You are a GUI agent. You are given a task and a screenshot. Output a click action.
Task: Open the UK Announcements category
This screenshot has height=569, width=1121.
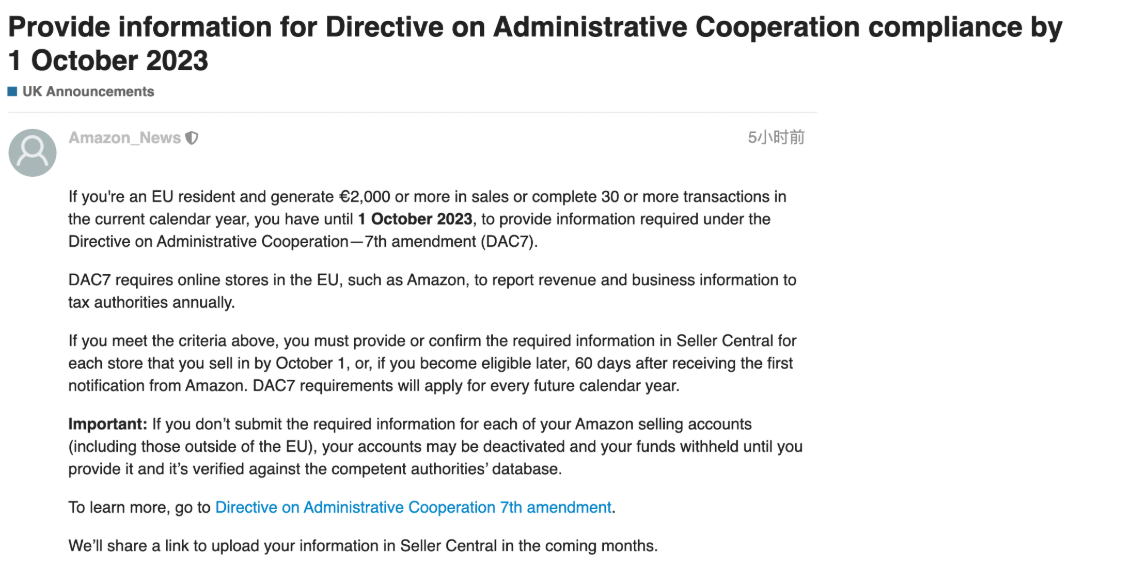point(88,92)
